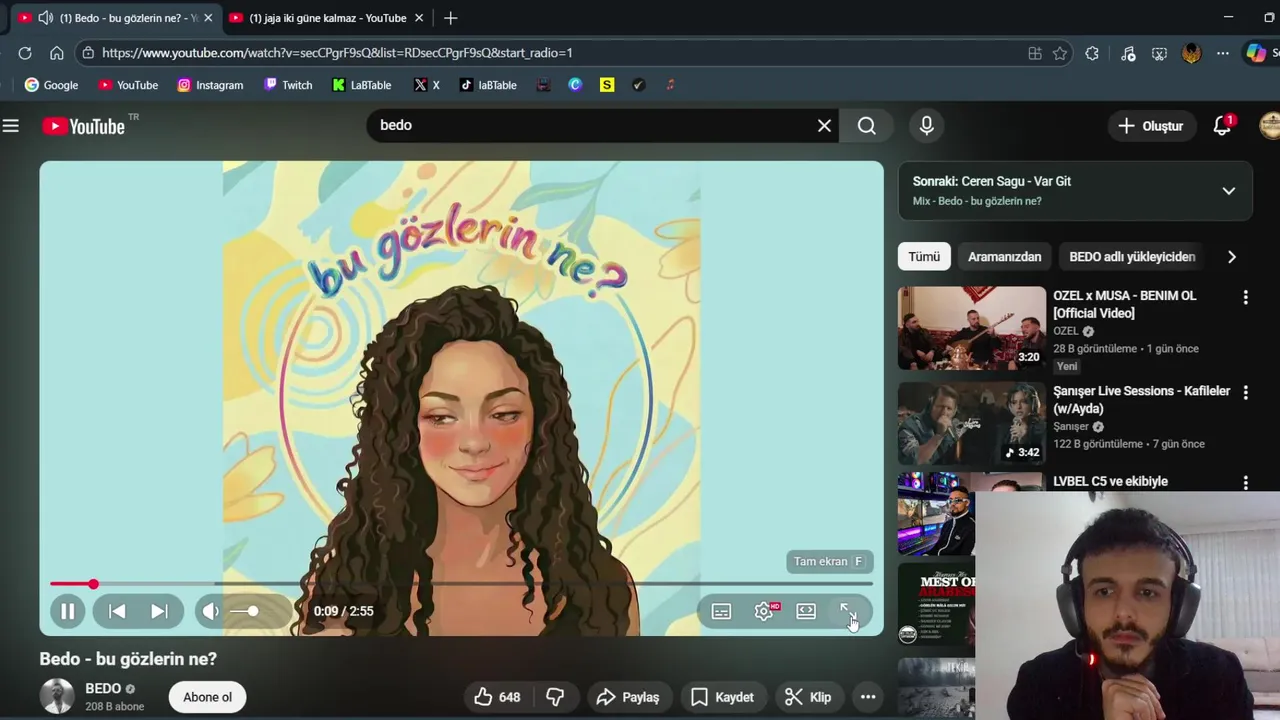
Task: Open Twitch bookmark
Action: coord(288,85)
